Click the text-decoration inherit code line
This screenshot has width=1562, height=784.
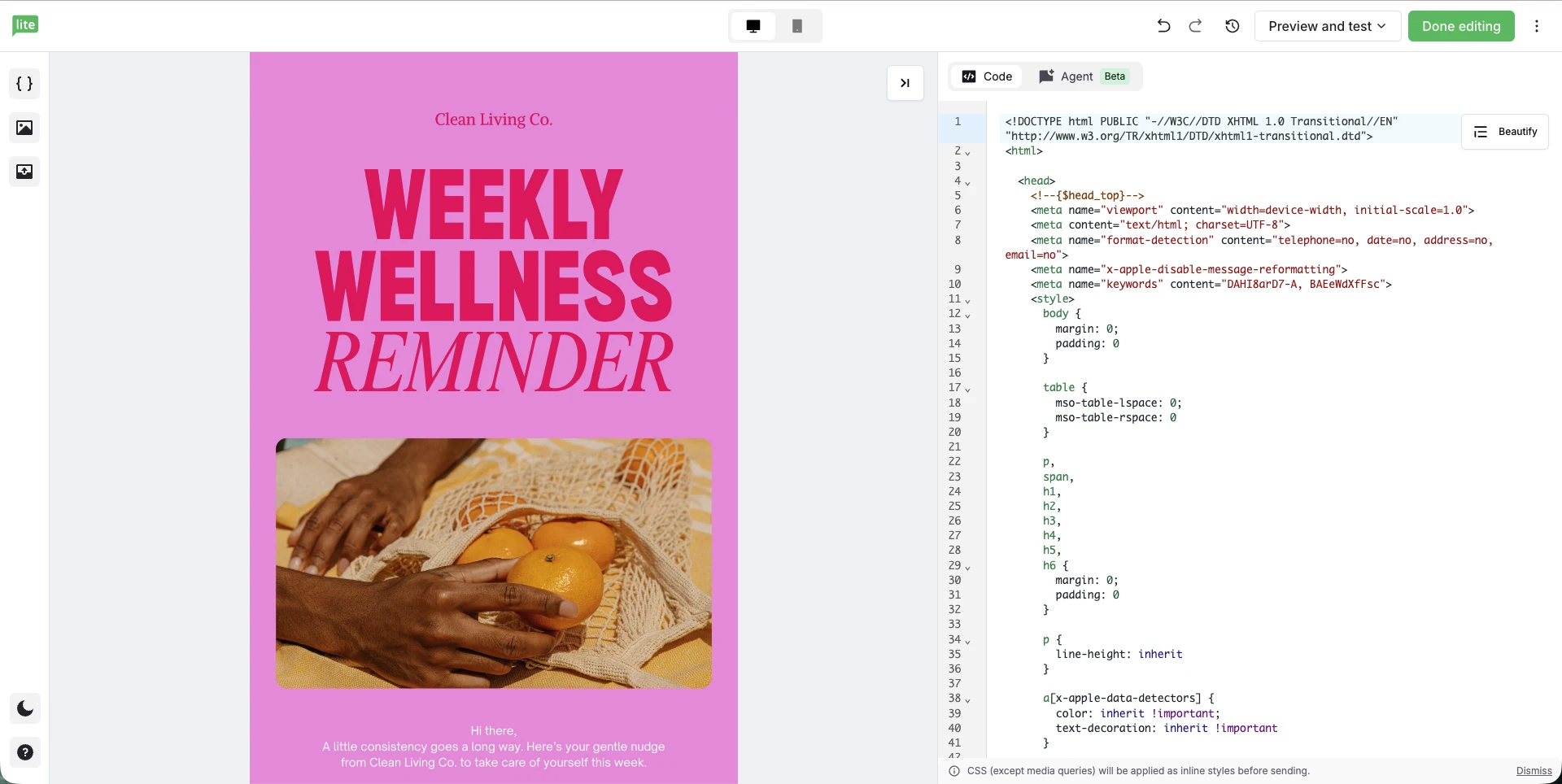tap(1167, 728)
